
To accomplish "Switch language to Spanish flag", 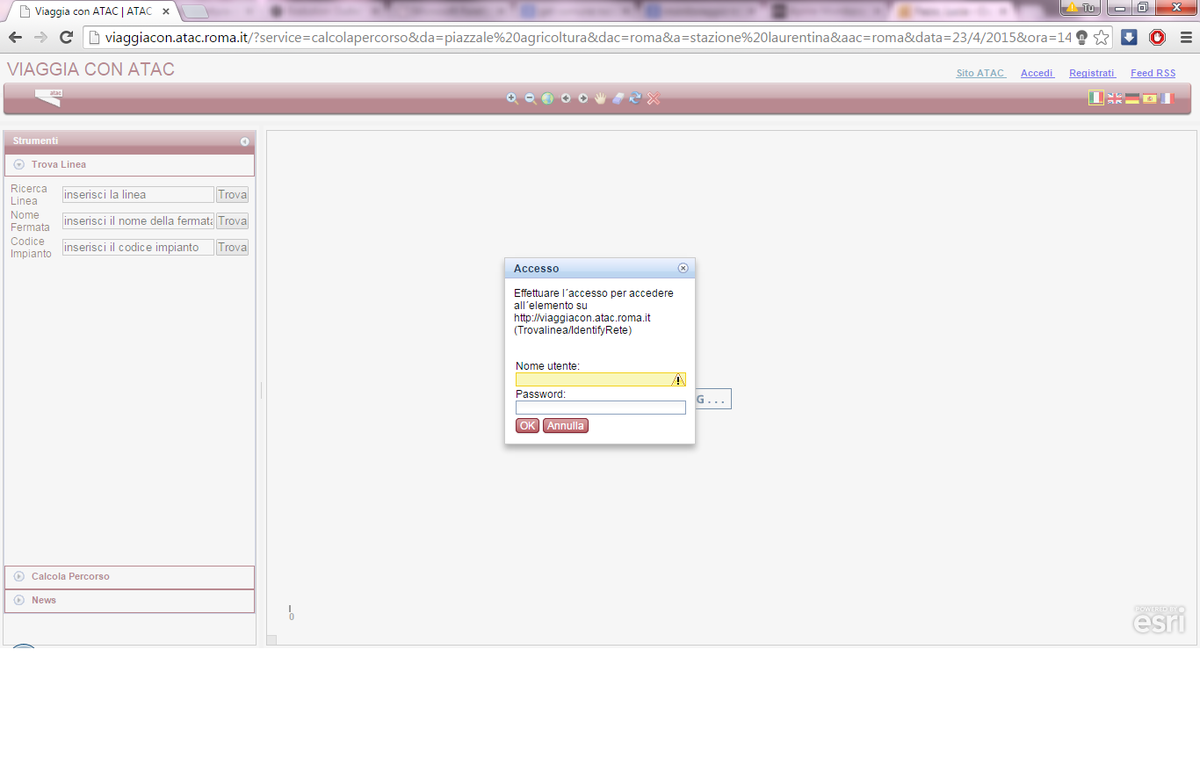I will tap(1149, 98).
